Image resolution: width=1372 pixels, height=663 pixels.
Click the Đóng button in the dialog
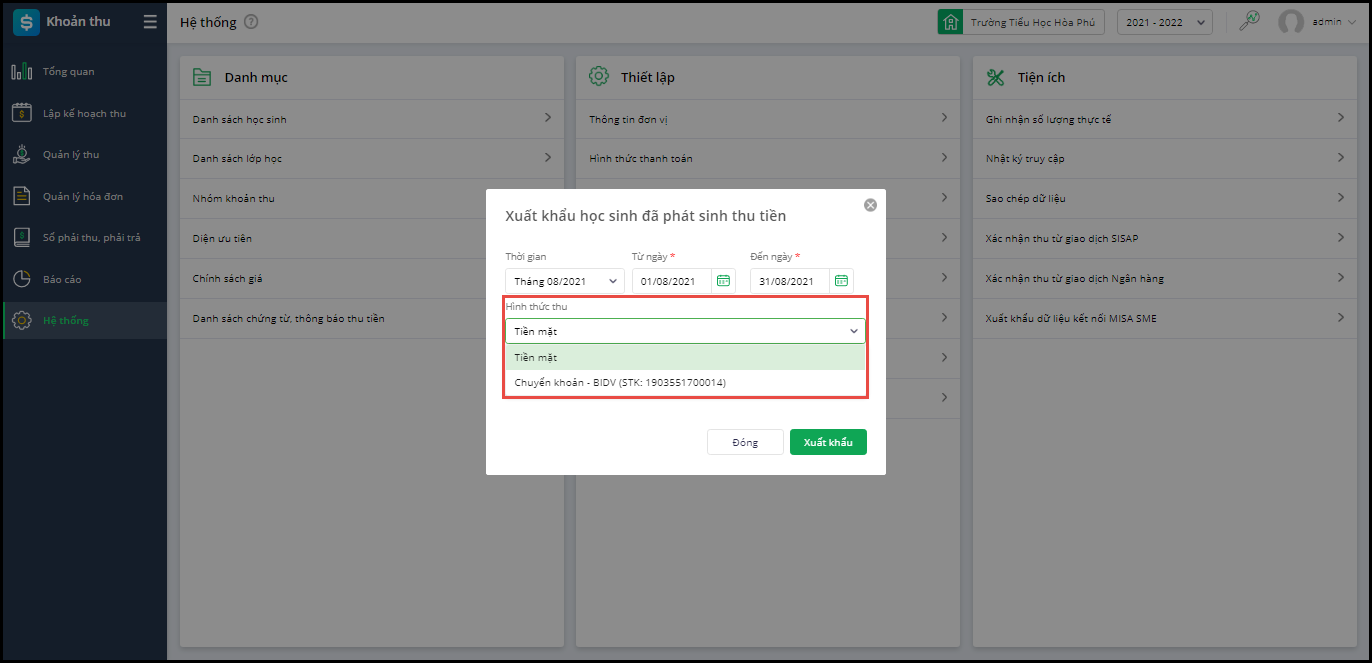coord(745,442)
